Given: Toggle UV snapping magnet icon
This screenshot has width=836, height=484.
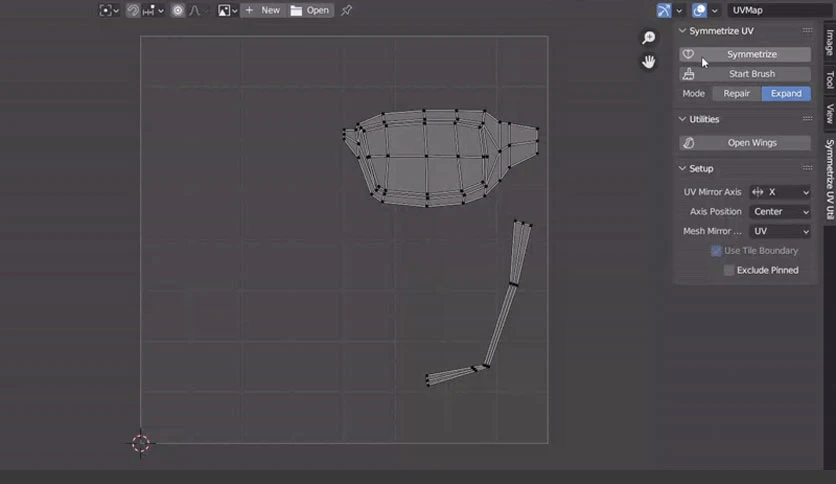Looking at the screenshot, I should click(x=133, y=10).
